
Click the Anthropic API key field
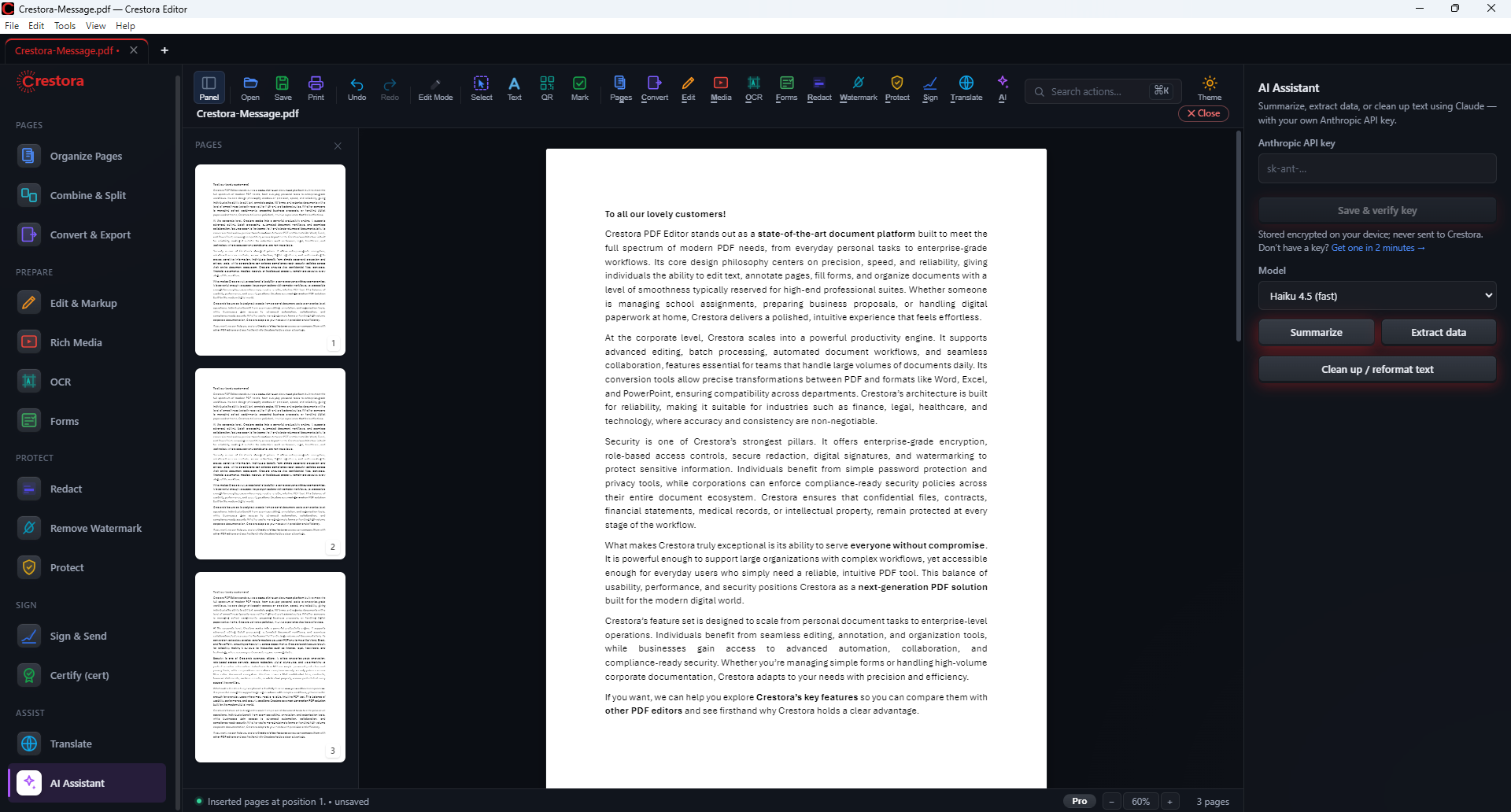click(1376, 169)
